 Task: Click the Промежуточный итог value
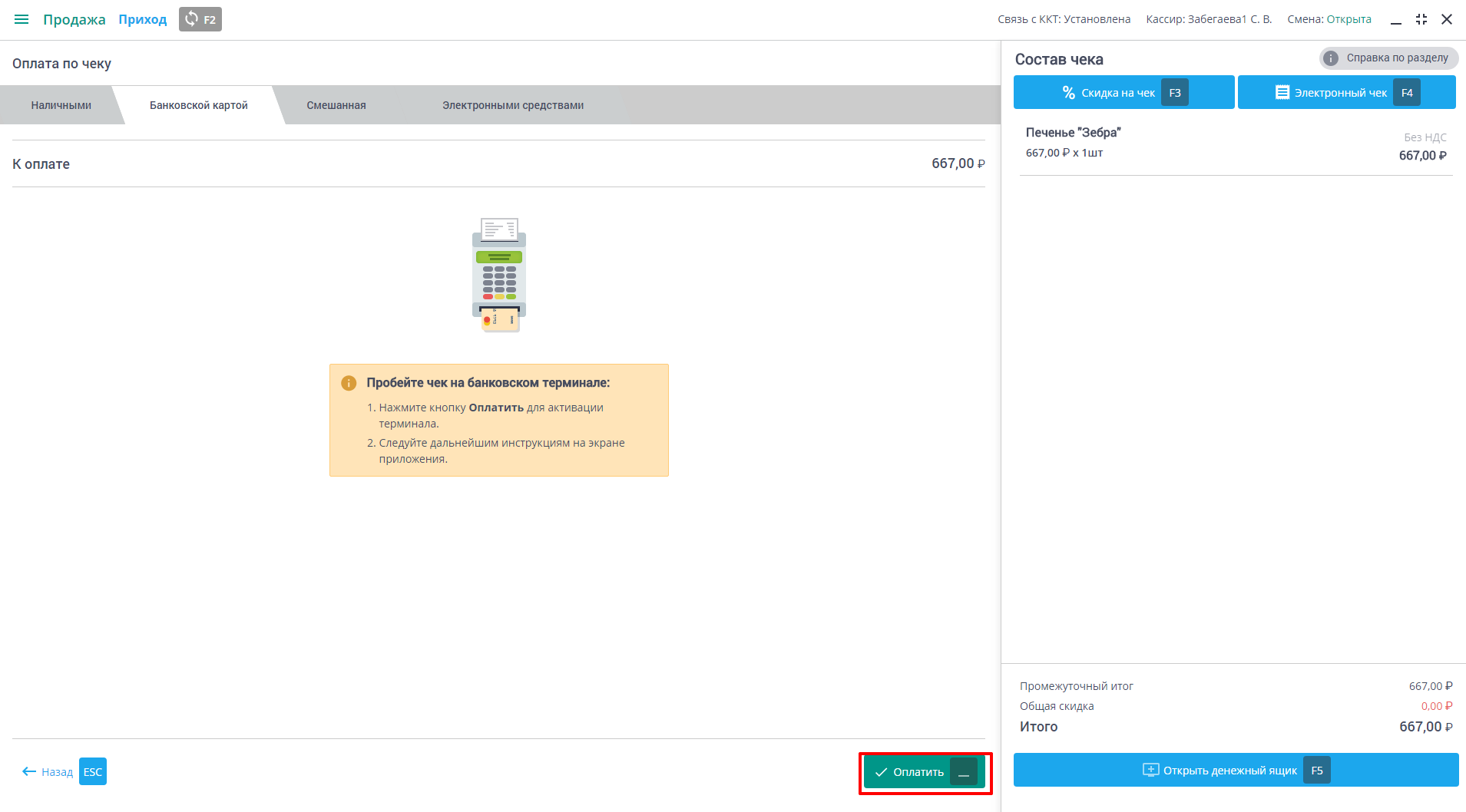1431,686
